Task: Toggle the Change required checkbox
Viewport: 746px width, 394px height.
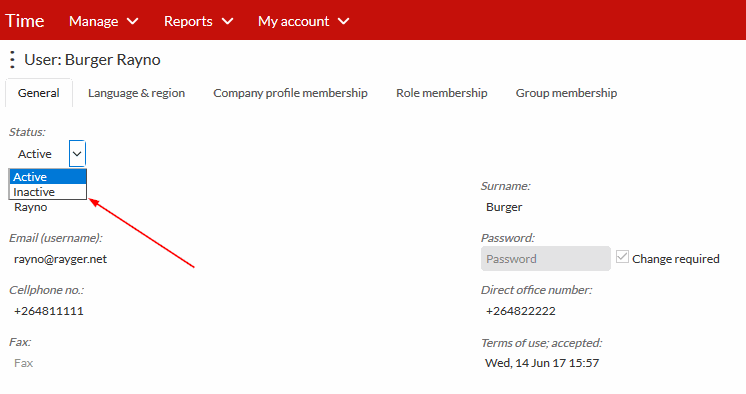Action: pyautogui.click(x=622, y=257)
